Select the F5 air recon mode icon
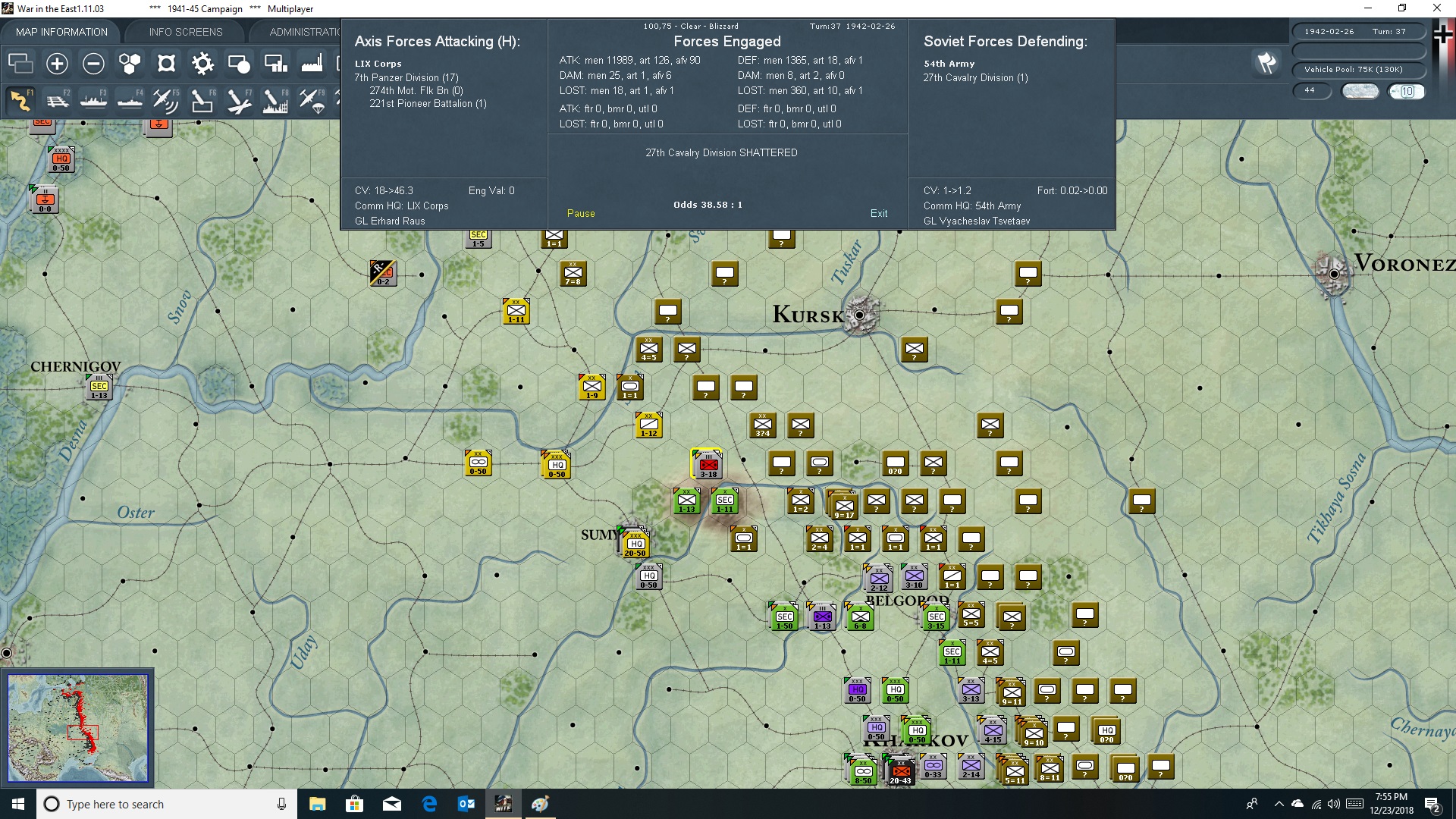Screen dimensions: 1456x819 pos(165,101)
